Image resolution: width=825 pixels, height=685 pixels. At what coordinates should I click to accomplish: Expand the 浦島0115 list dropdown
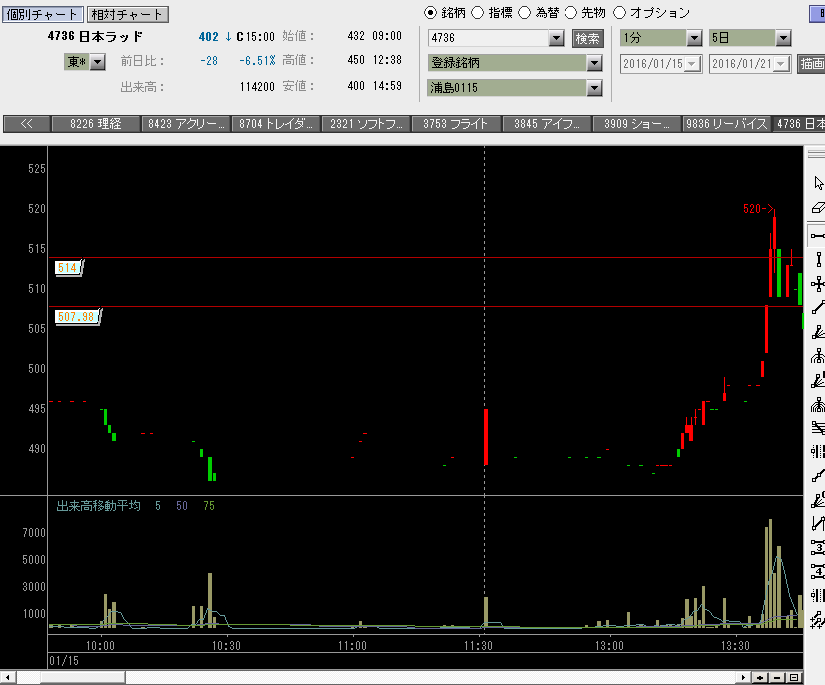click(x=595, y=88)
